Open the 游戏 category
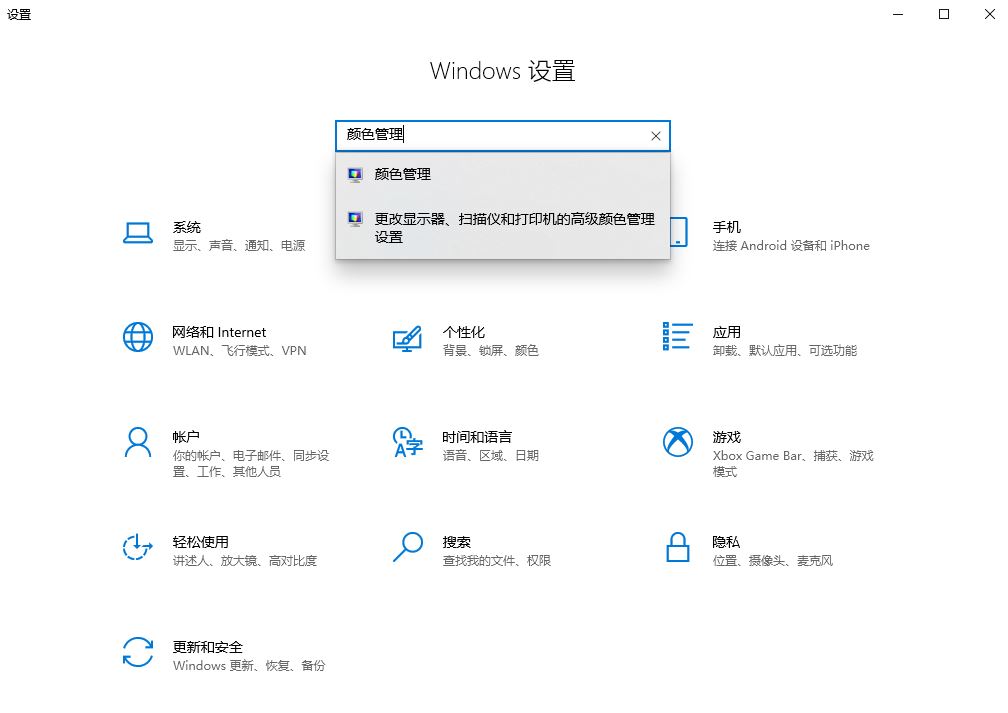The width and height of the screenshot is (1008, 713). 726,437
